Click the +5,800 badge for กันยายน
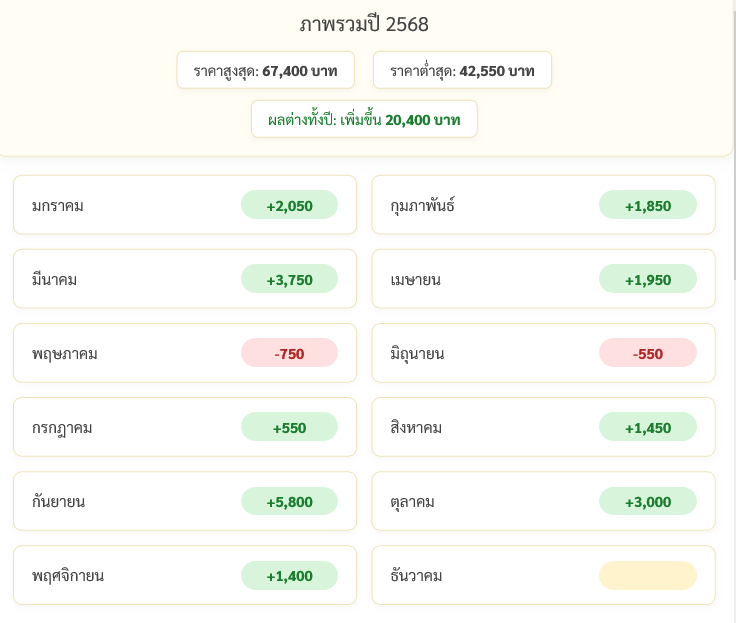Screen dimensions: 736x623 pyautogui.click(x=289, y=501)
